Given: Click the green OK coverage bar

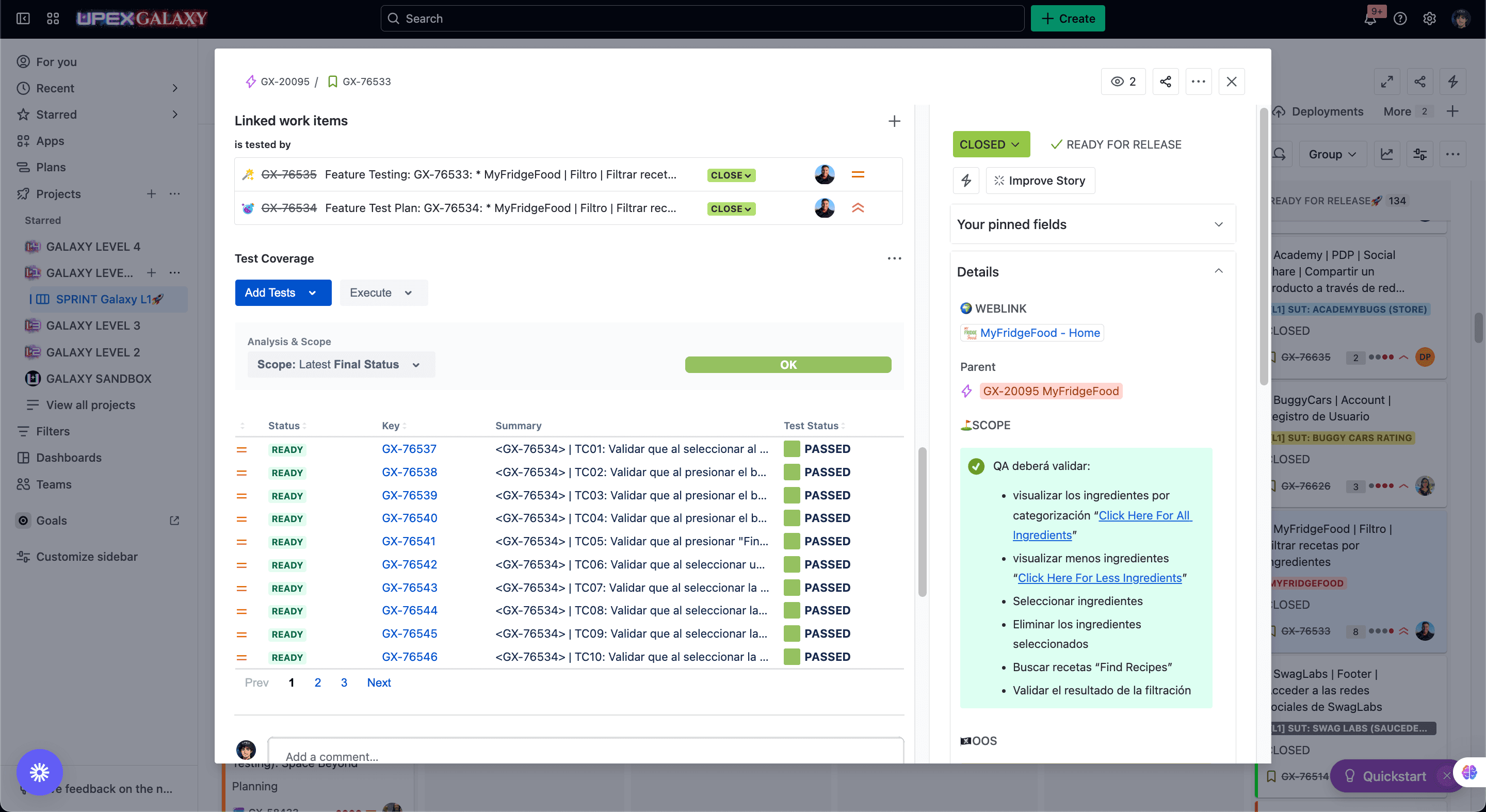Looking at the screenshot, I should (x=787, y=365).
